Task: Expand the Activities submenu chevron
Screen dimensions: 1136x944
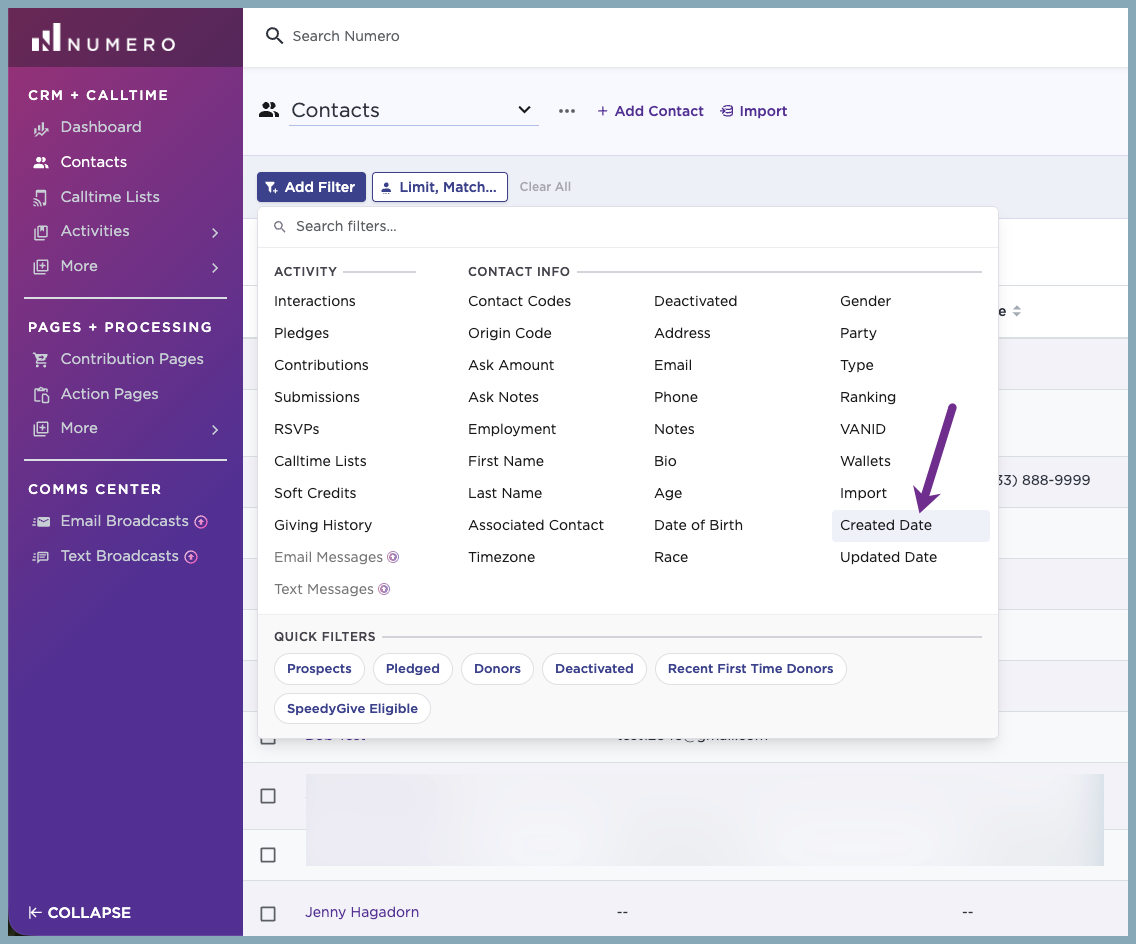Action: [215, 233]
